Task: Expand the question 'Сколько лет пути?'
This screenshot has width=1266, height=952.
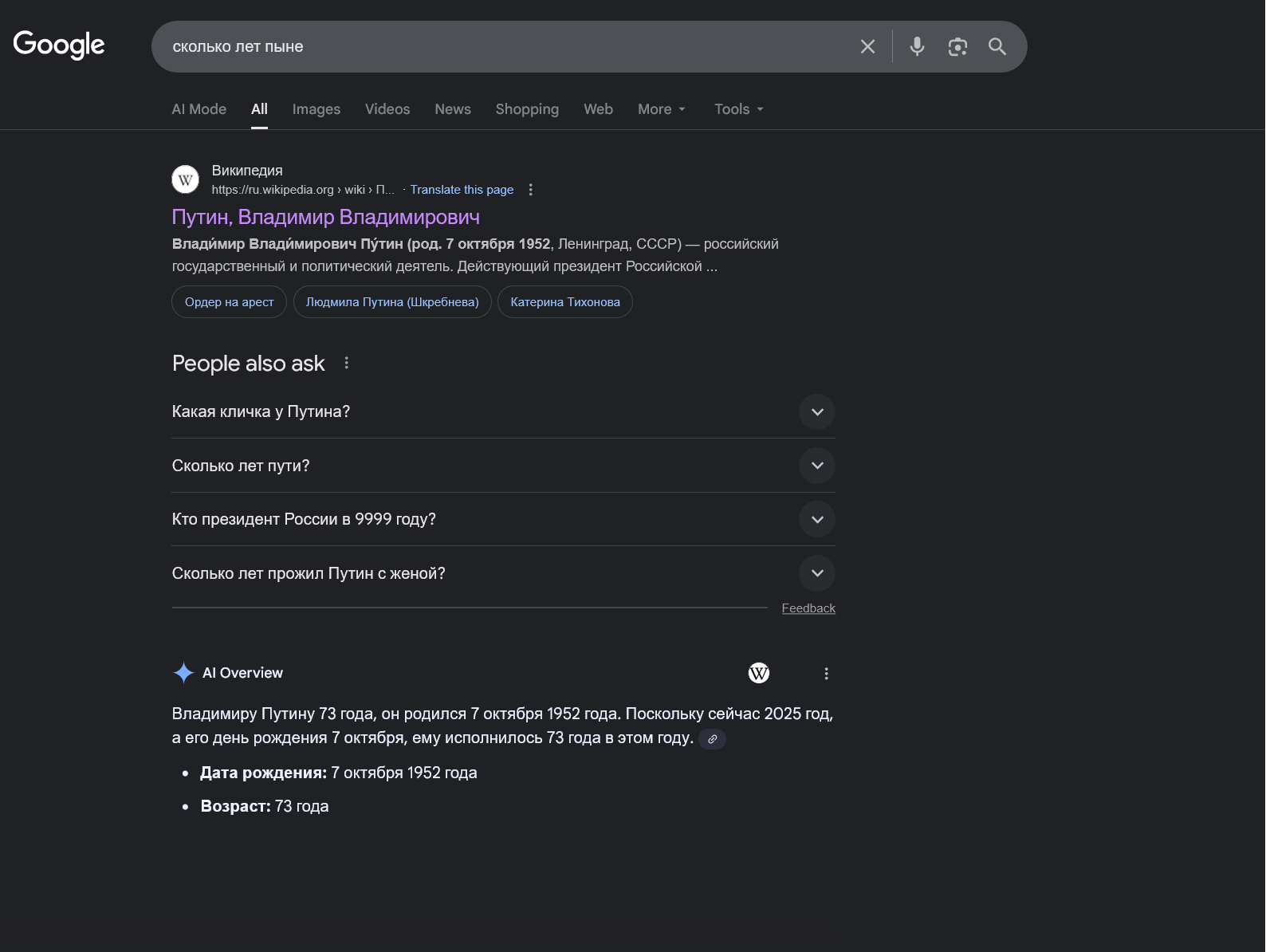Action: (816, 466)
